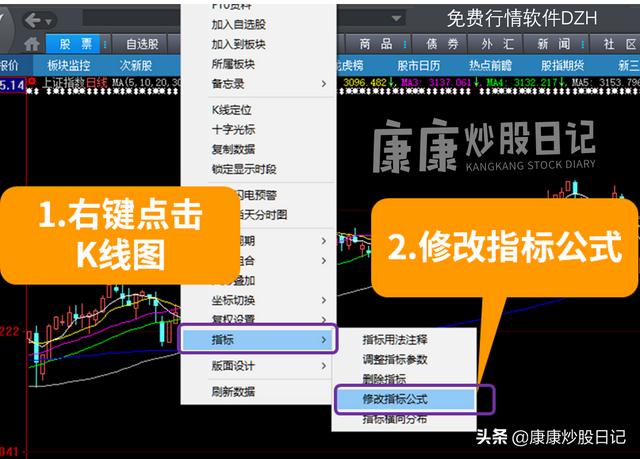Switch to the 债券 tab

click(442, 44)
